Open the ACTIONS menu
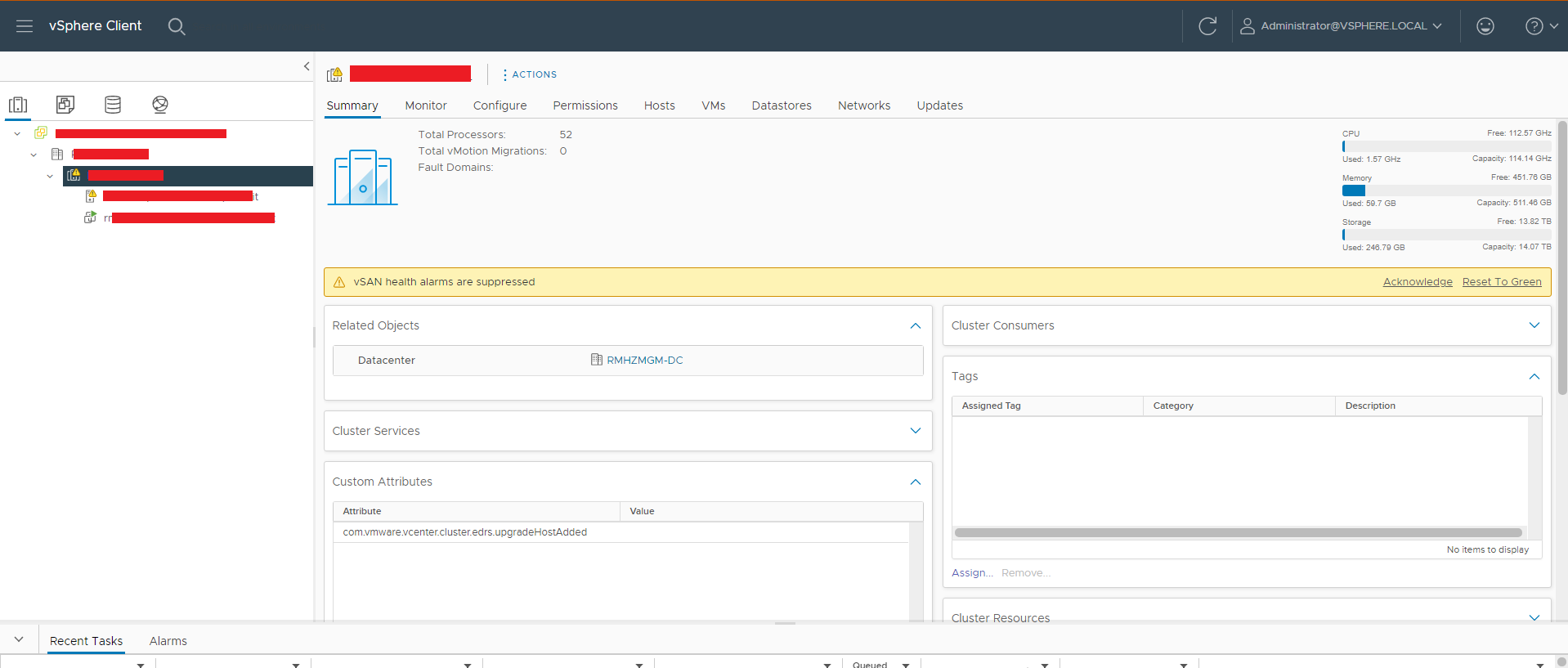Screen dimensions: 1568x668 coord(530,74)
